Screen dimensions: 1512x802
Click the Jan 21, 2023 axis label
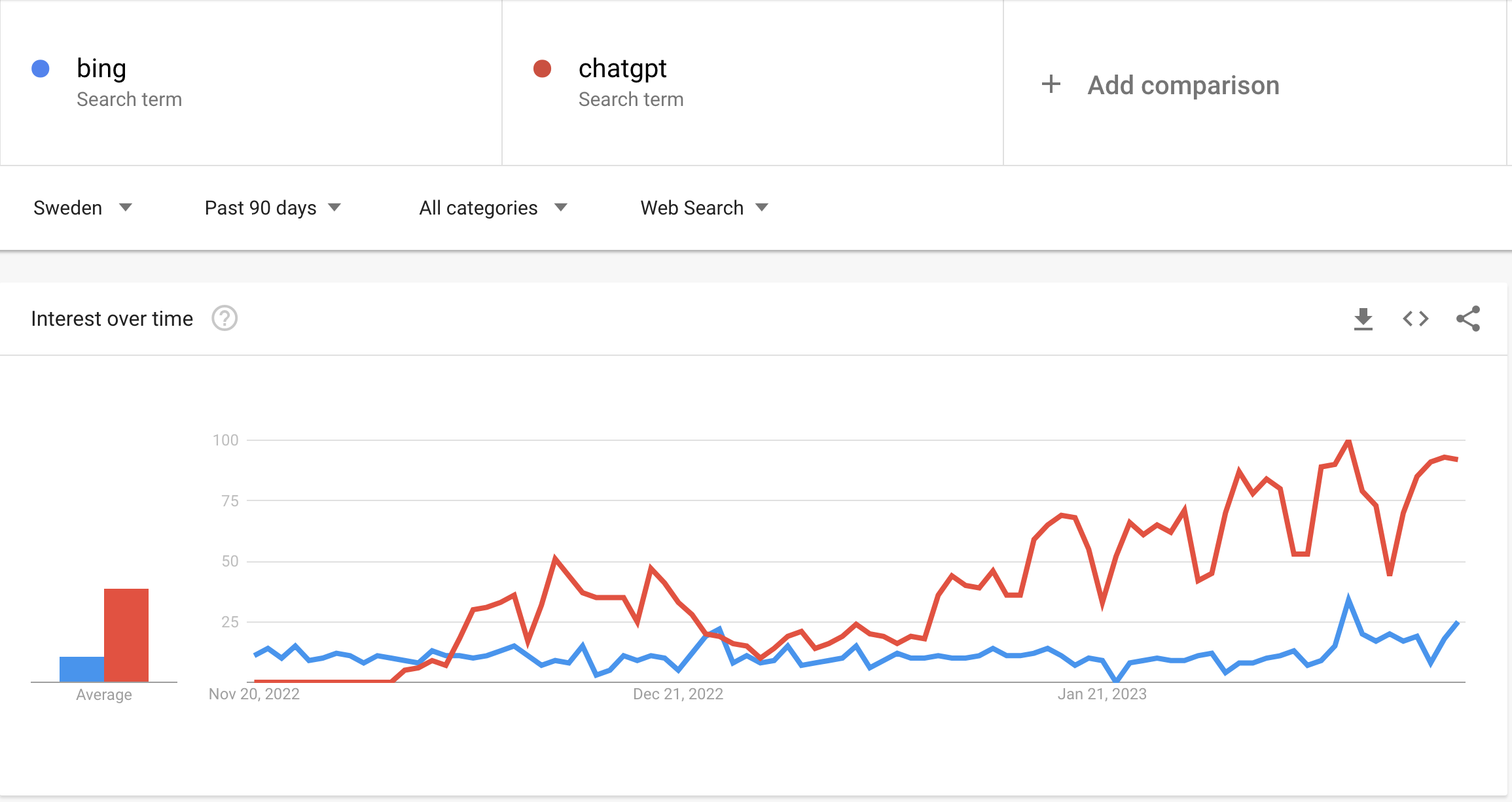[1102, 694]
